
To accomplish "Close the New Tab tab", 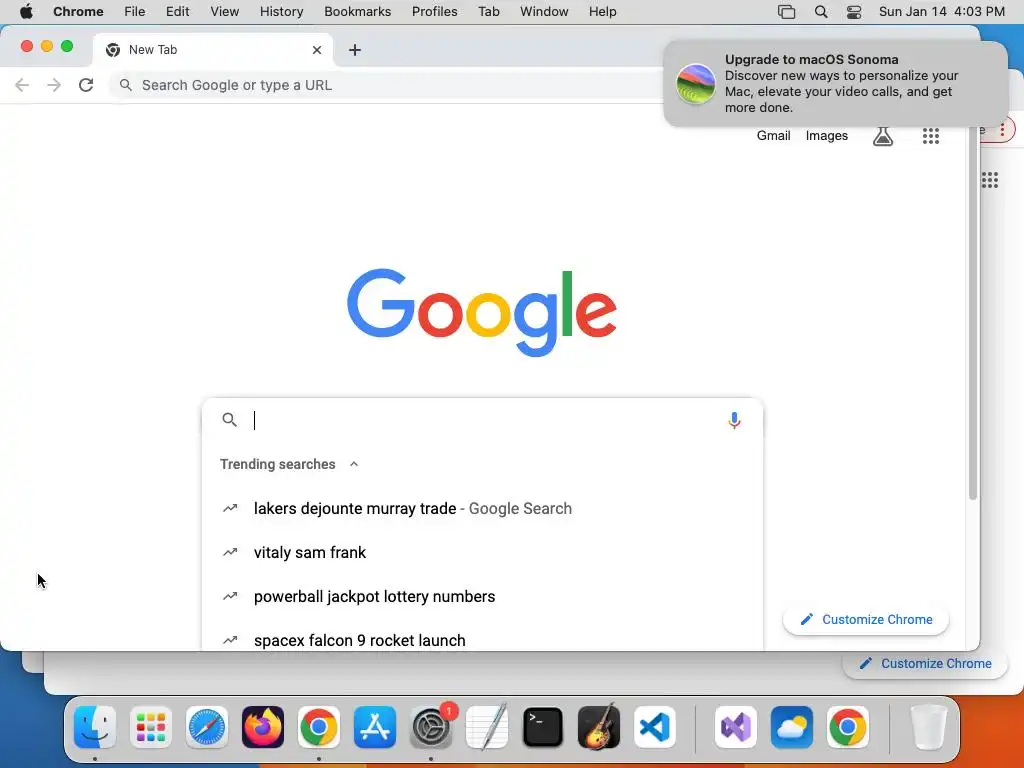I will pyautogui.click(x=317, y=50).
